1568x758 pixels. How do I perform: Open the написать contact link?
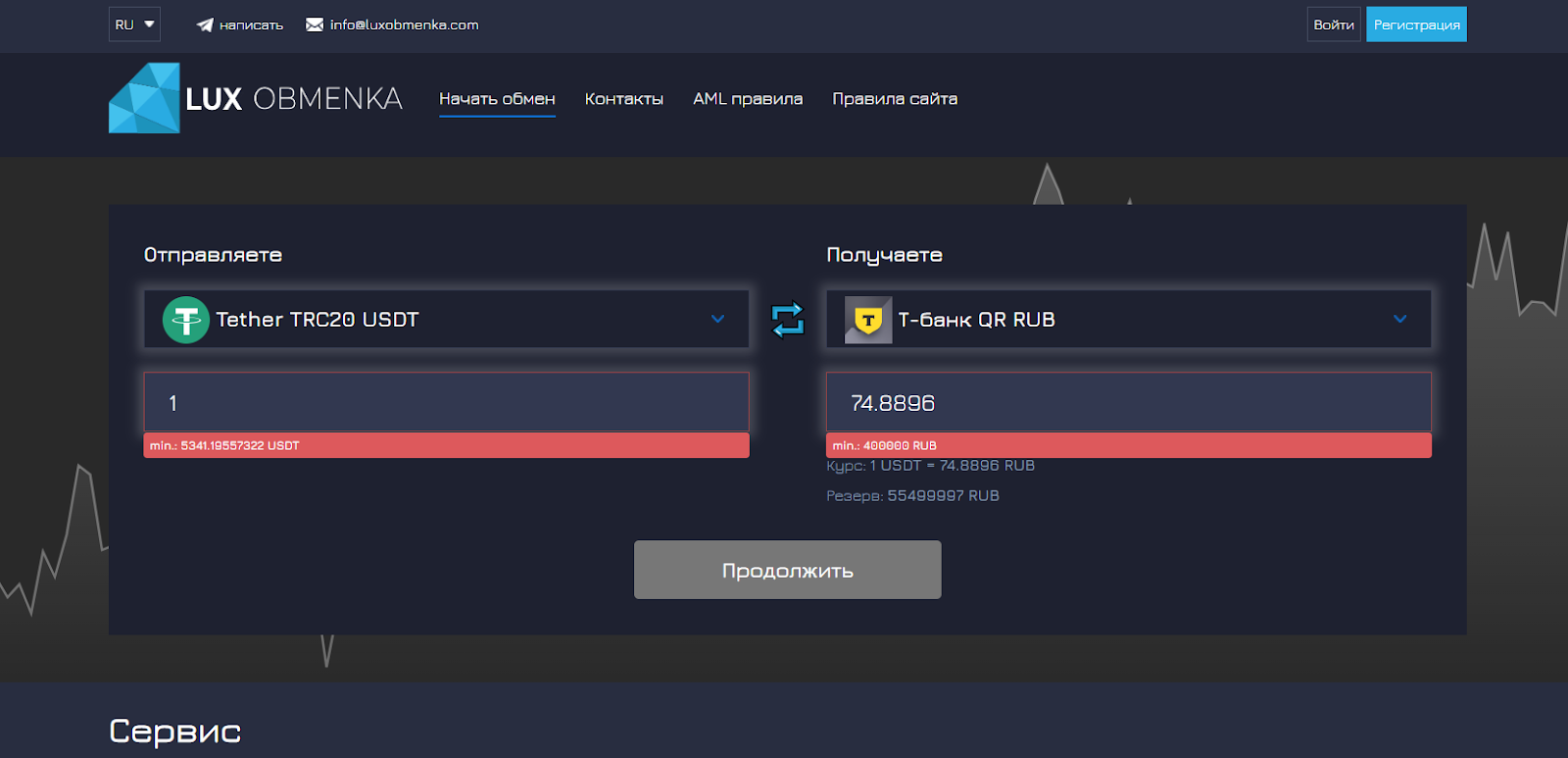click(251, 25)
